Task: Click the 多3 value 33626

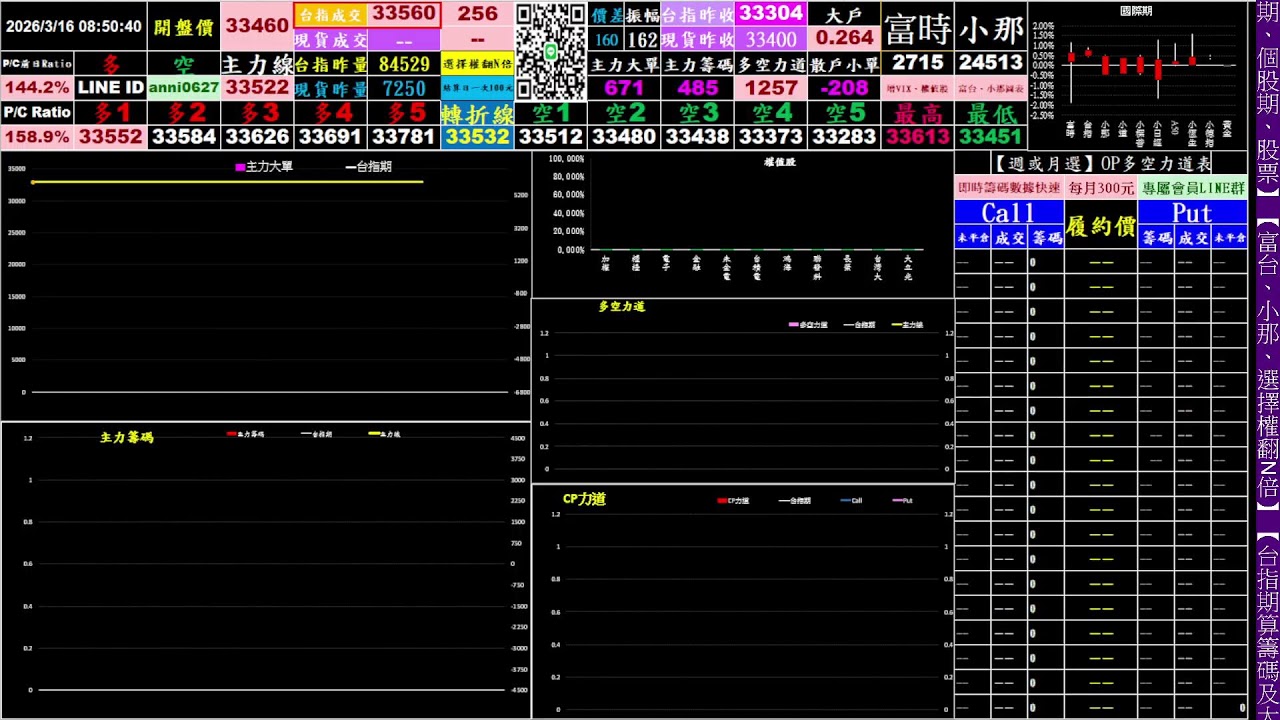Action: pyautogui.click(x=257, y=137)
